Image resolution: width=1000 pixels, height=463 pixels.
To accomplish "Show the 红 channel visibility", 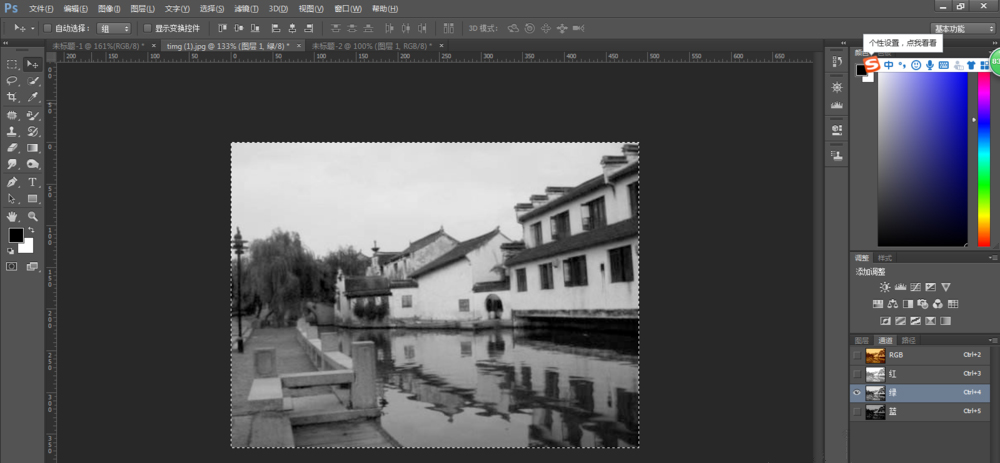I will [856, 373].
